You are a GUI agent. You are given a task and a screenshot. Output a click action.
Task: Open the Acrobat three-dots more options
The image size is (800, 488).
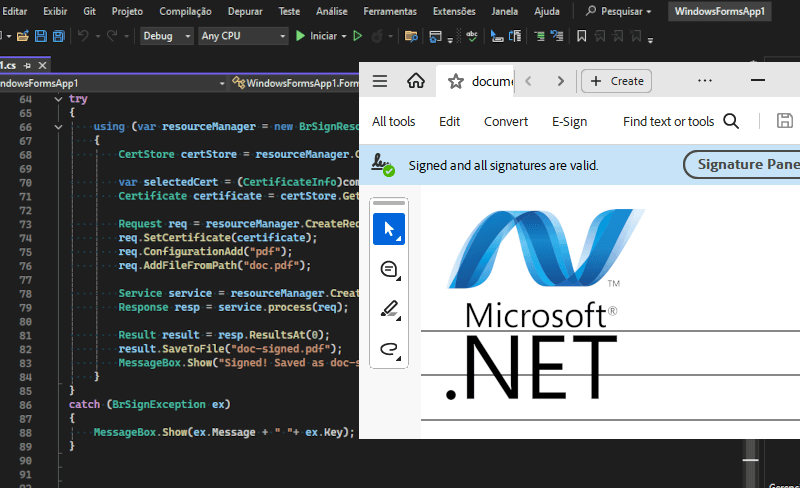(705, 81)
